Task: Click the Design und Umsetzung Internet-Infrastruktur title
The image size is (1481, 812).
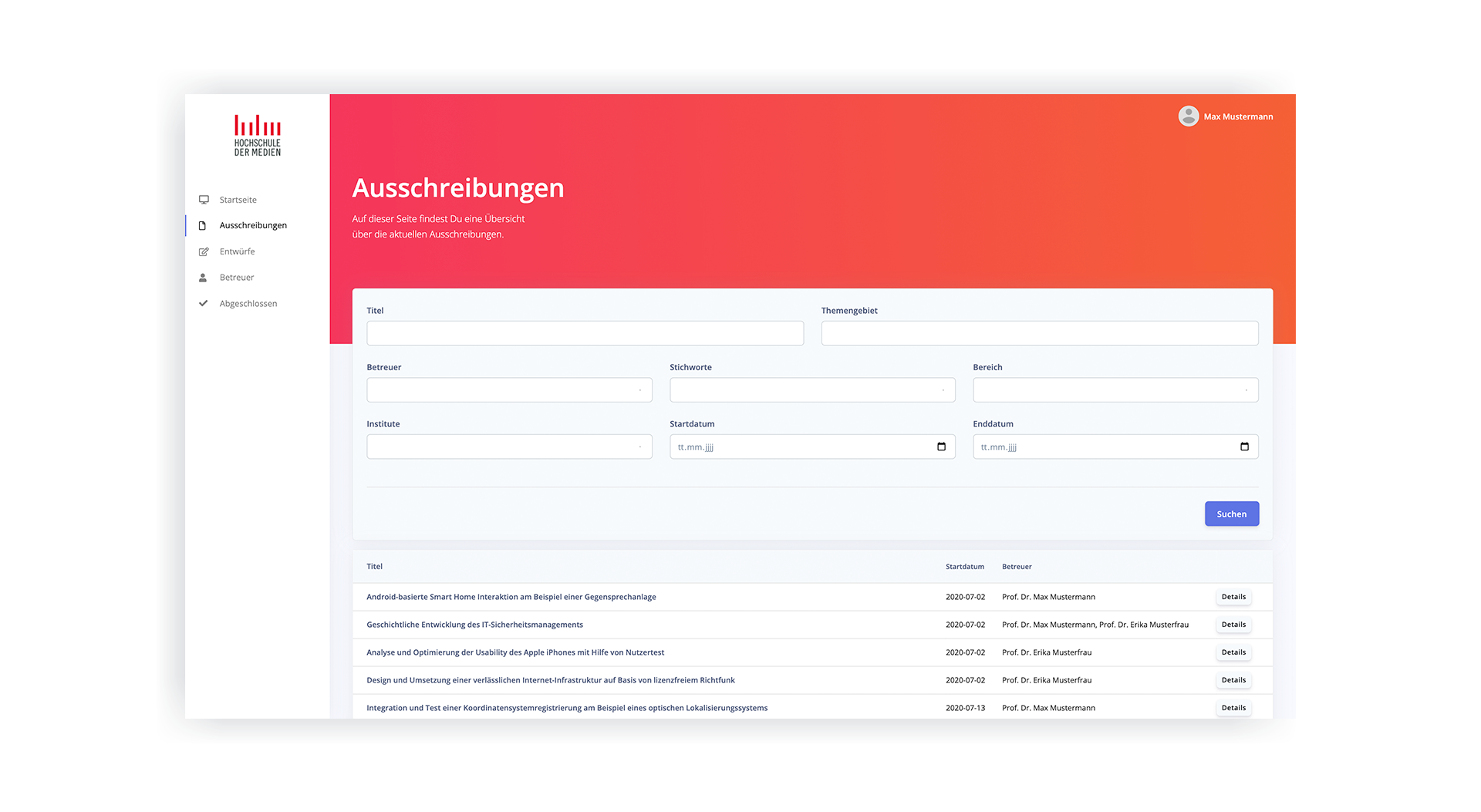Action: [x=551, y=681]
